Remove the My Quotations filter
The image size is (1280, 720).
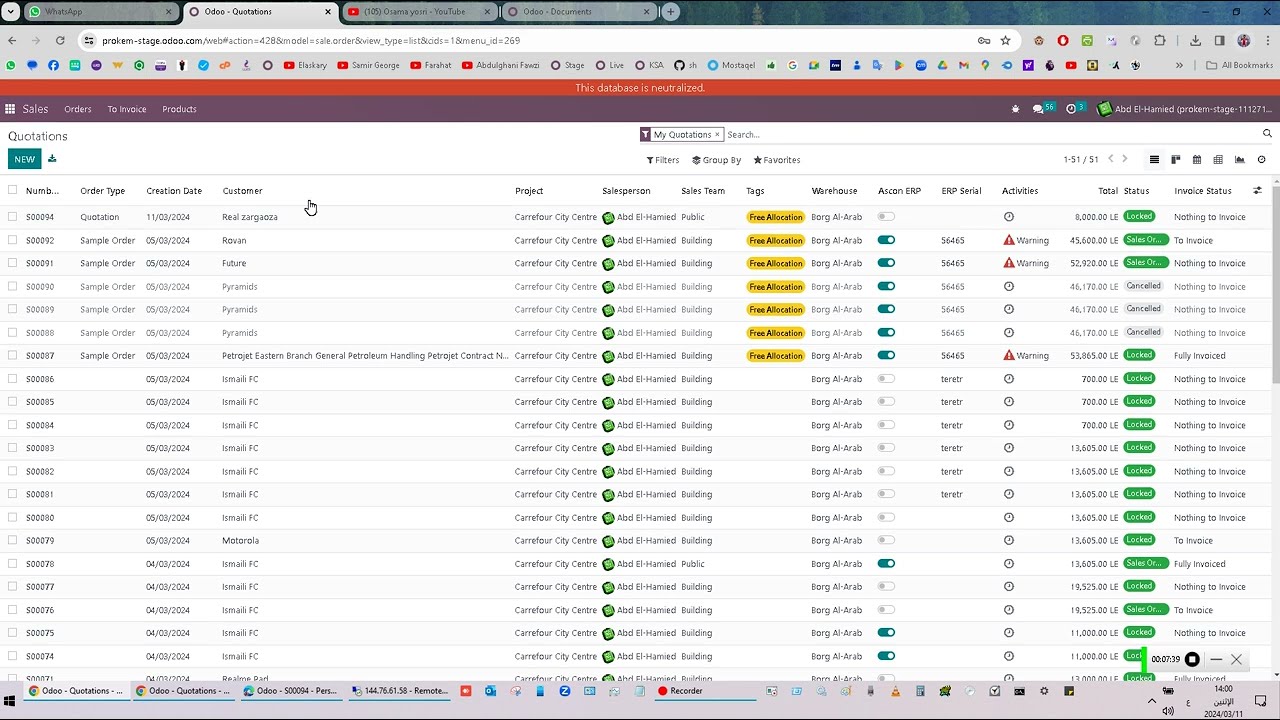pos(717,134)
